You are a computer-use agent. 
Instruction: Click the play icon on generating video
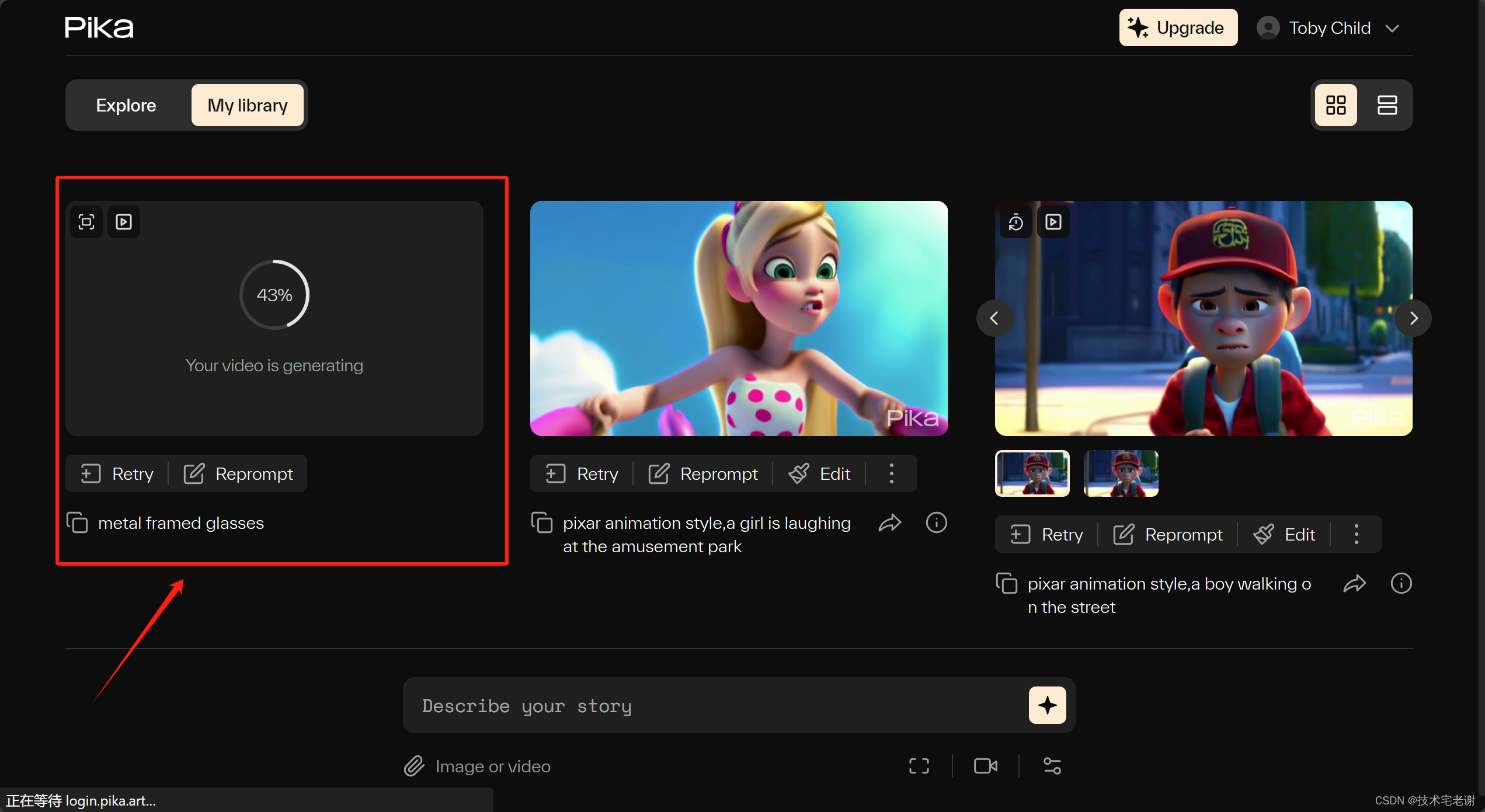pos(123,222)
